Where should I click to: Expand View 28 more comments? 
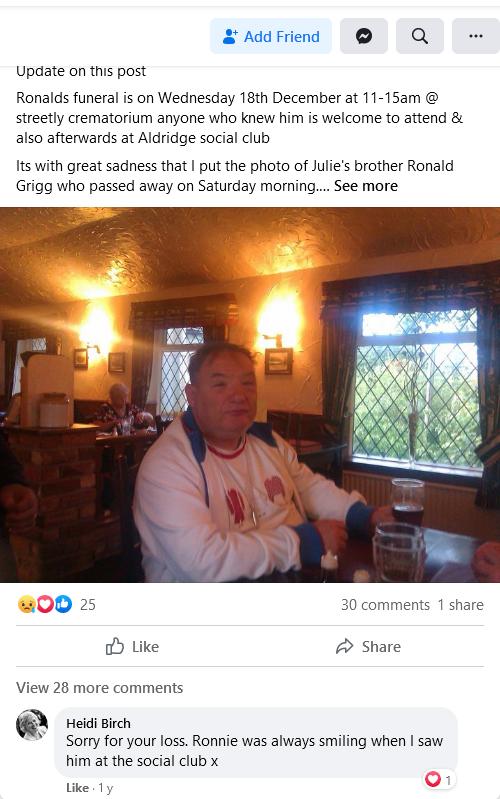click(99, 688)
